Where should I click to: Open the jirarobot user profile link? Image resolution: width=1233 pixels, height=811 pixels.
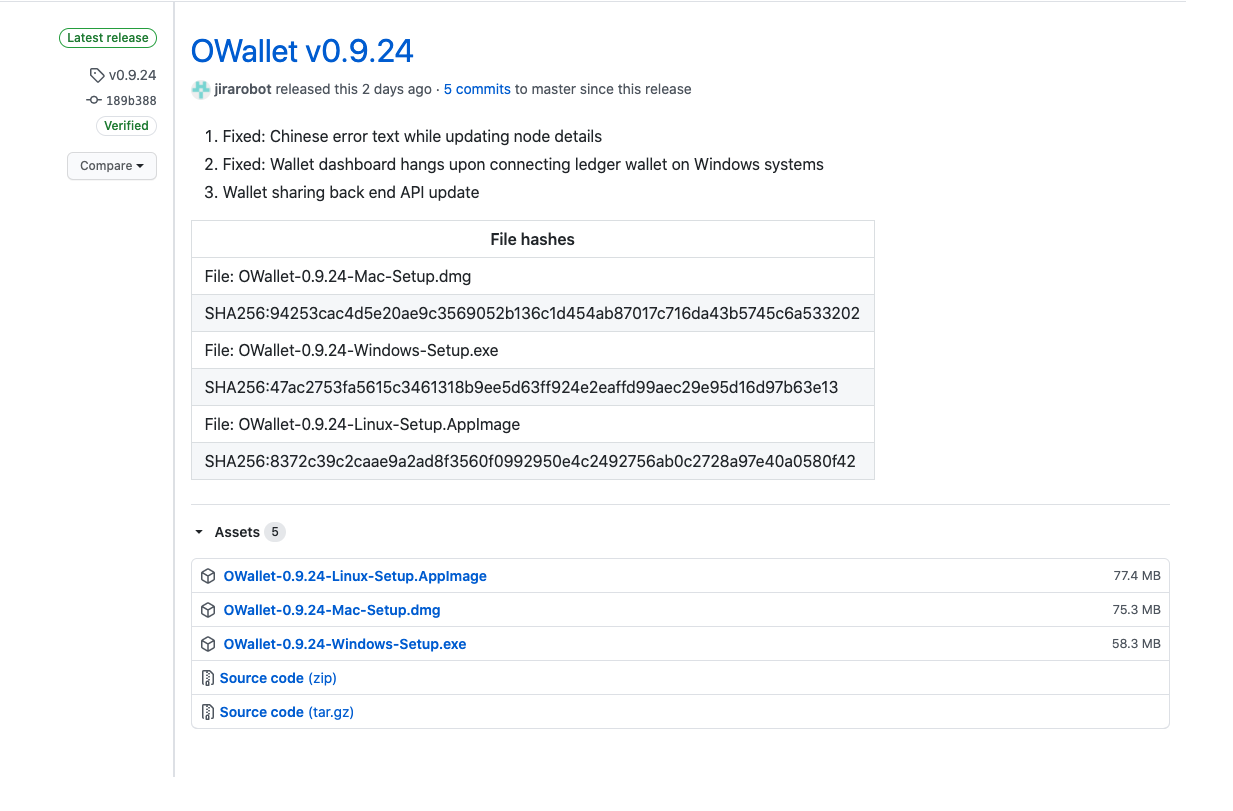[x=242, y=89]
